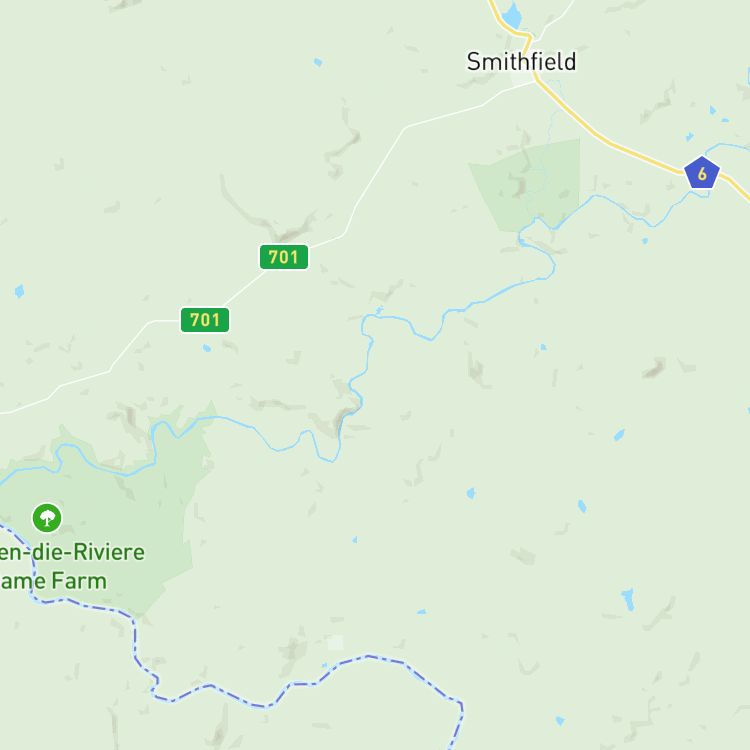Click the blue pentagon route 6 shield

[702, 173]
